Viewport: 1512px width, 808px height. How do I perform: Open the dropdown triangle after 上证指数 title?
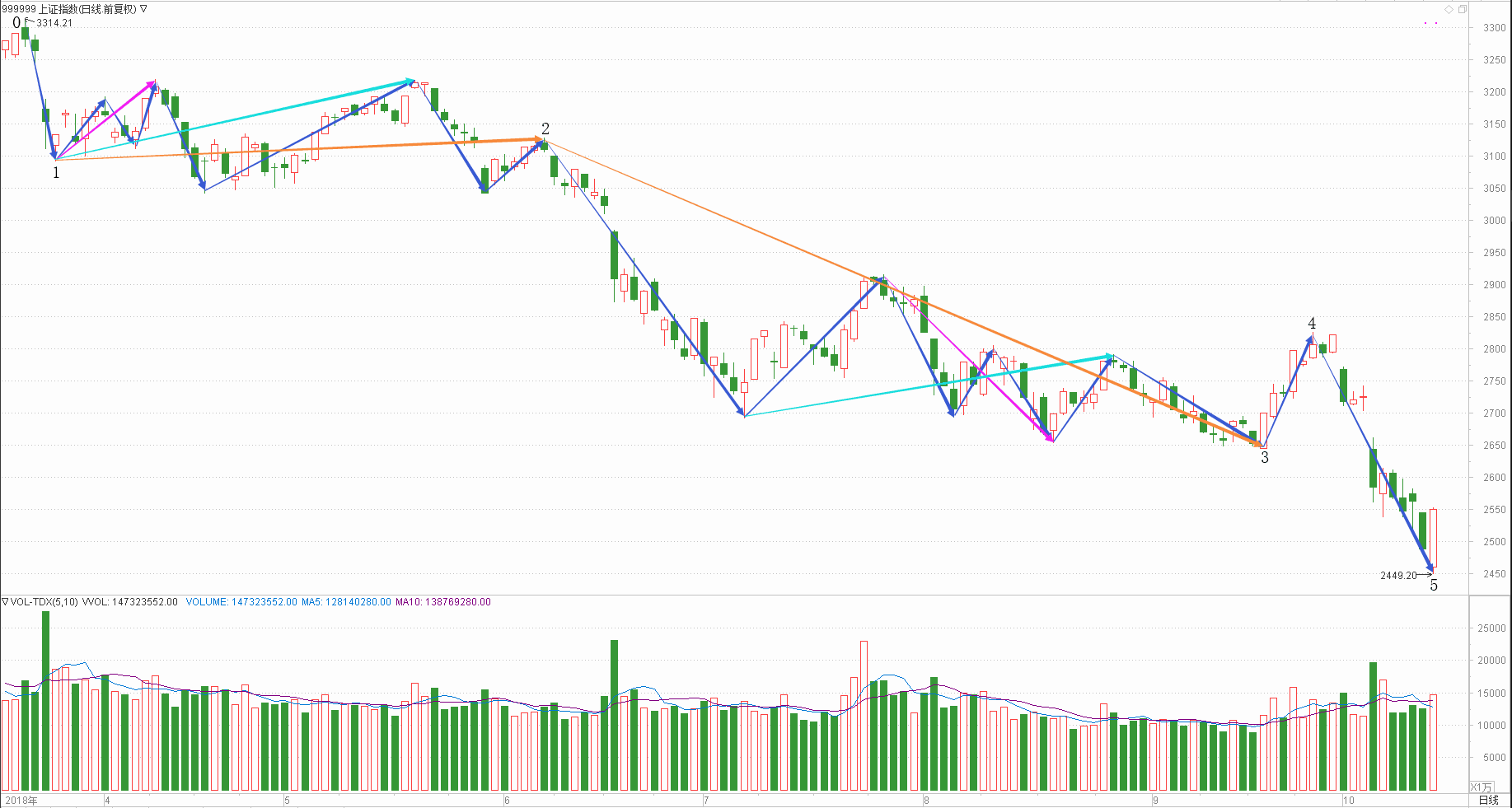(x=143, y=9)
